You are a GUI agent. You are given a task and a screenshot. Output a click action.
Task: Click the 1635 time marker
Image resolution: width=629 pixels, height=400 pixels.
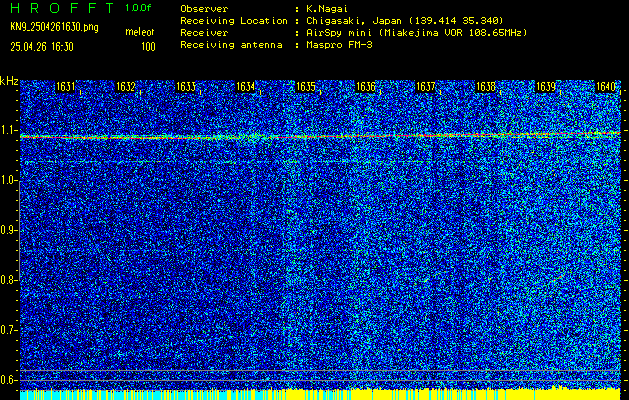pyautogui.click(x=306, y=87)
